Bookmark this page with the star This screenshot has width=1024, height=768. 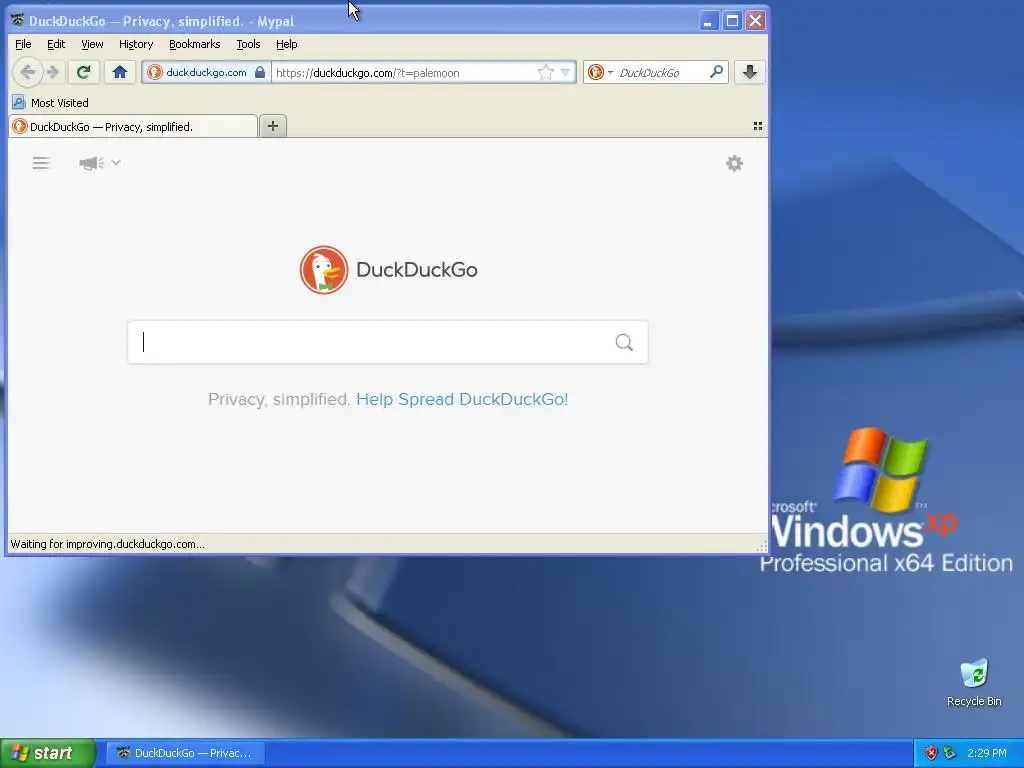click(x=545, y=72)
